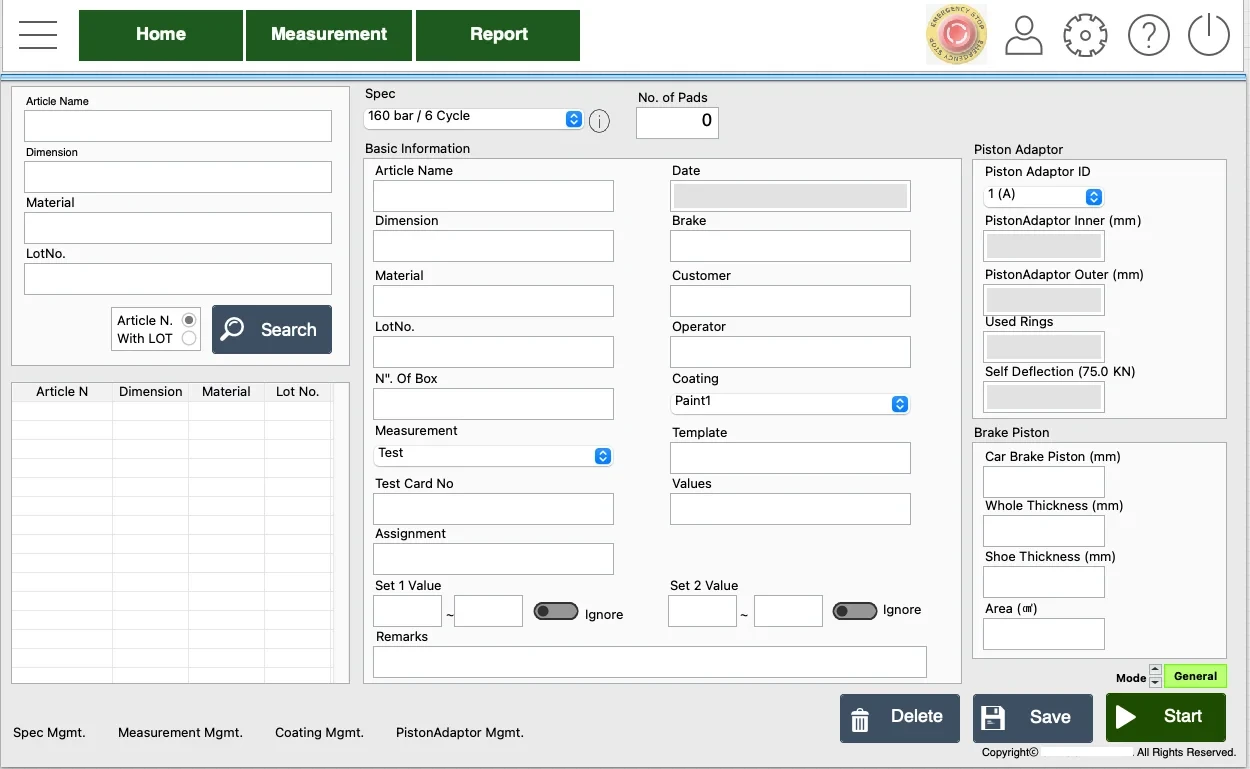The image size is (1250, 769).
Task: Click the Remarks input field
Action: click(649, 662)
